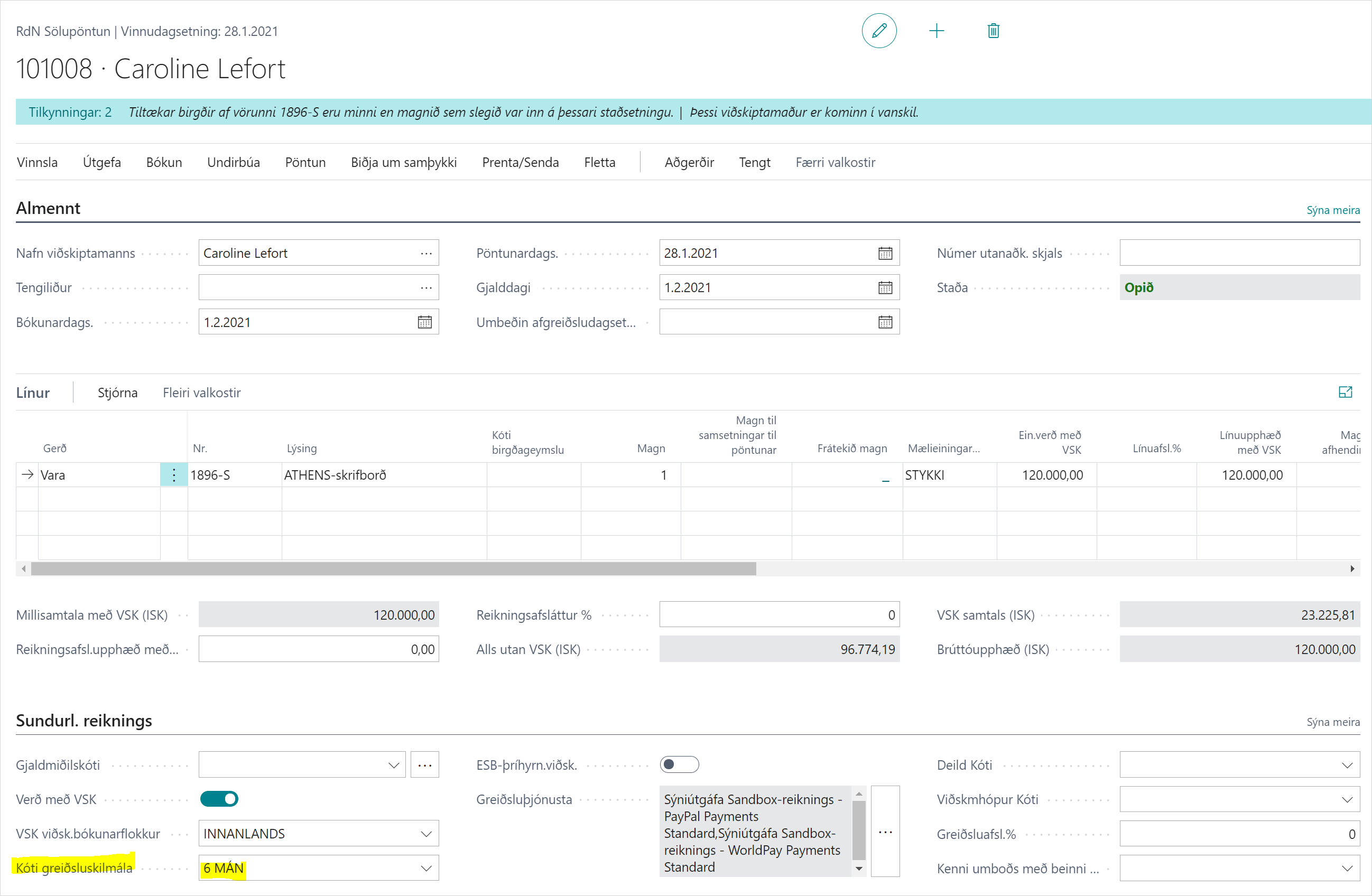1372x896 pixels.
Task: Open row options dots for Vara line
Action: pyautogui.click(x=173, y=475)
